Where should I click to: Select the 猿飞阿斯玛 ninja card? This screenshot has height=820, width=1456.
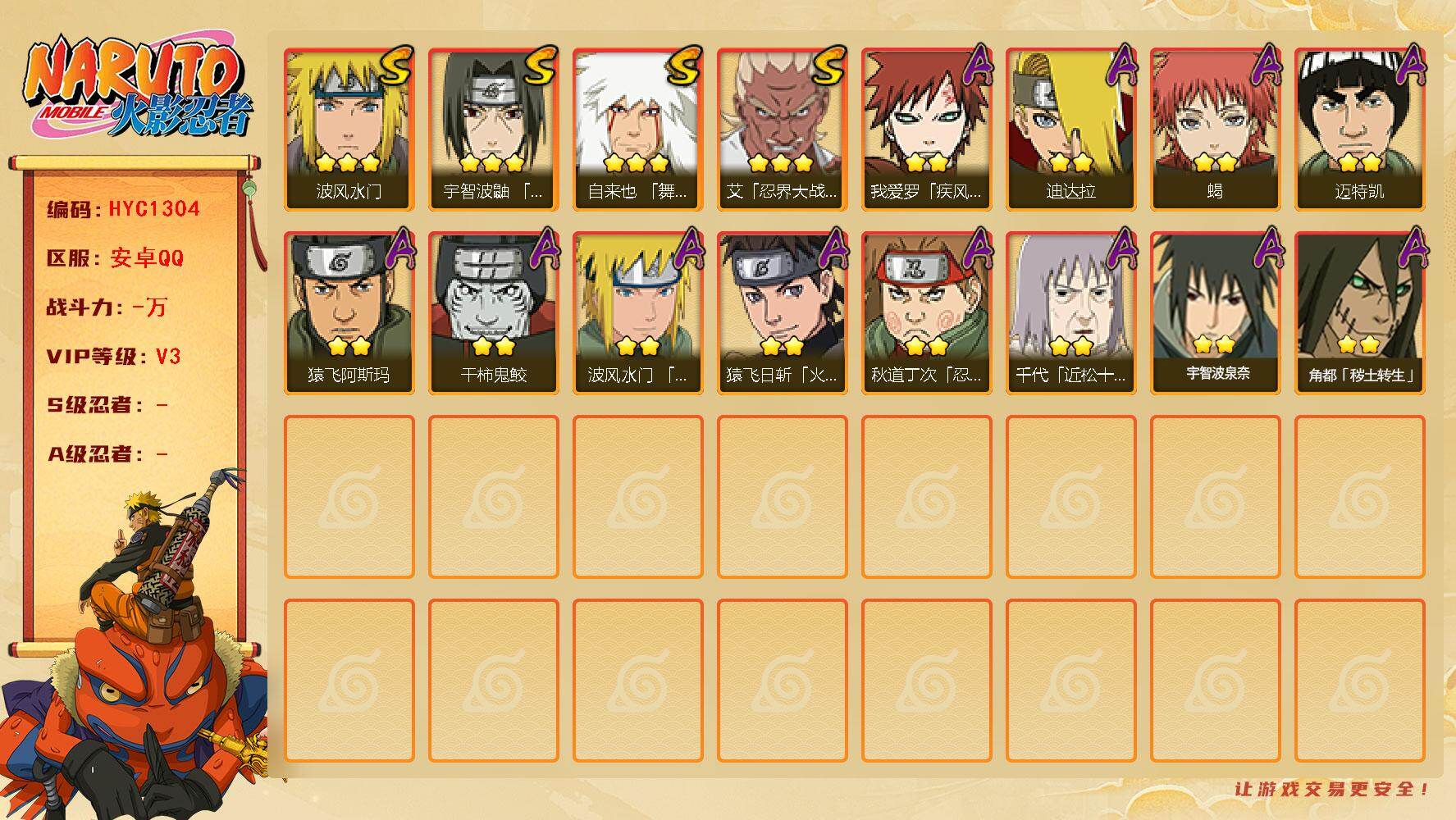[349, 313]
